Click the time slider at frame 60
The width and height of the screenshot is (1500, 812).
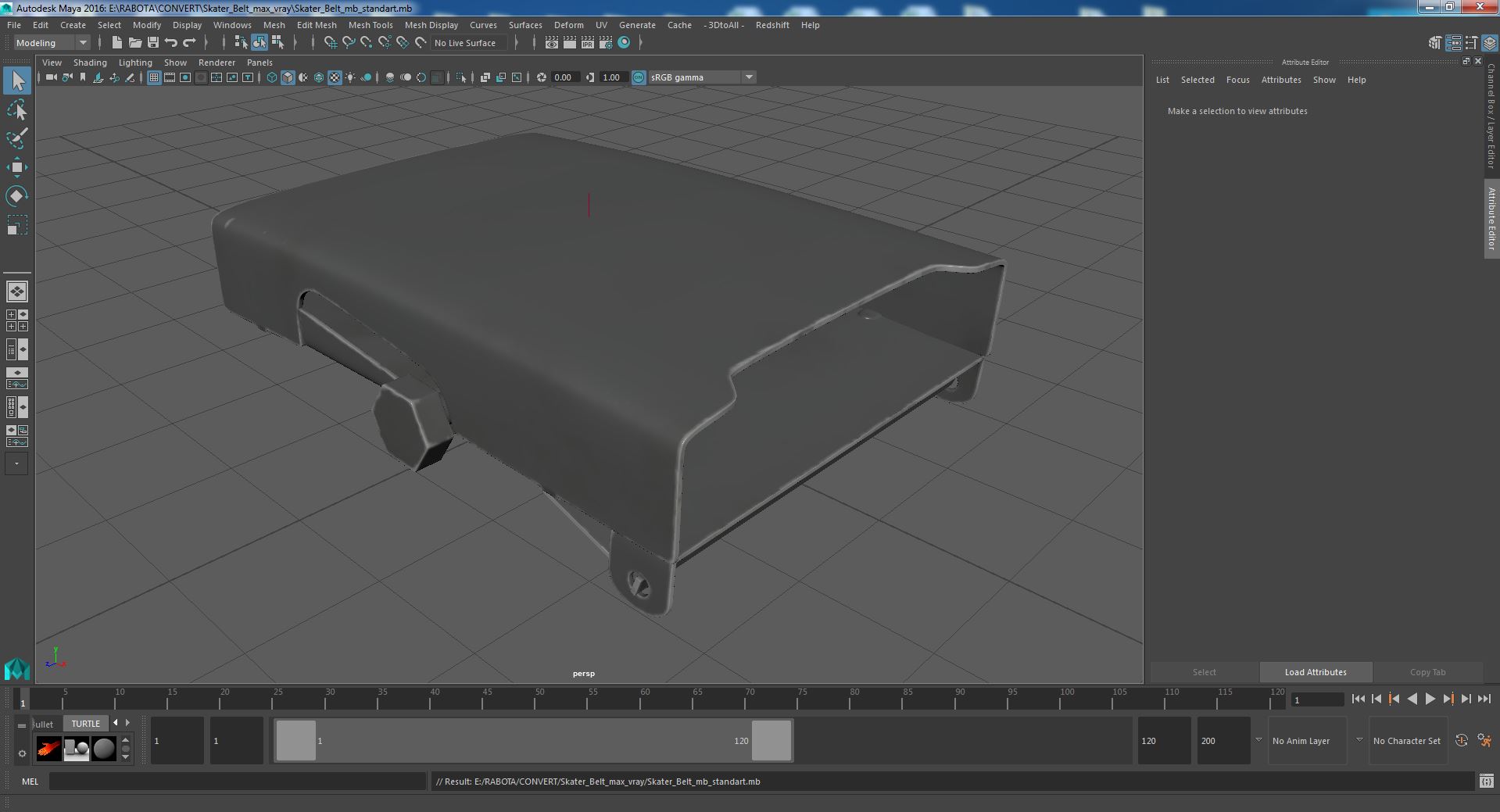click(x=645, y=700)
